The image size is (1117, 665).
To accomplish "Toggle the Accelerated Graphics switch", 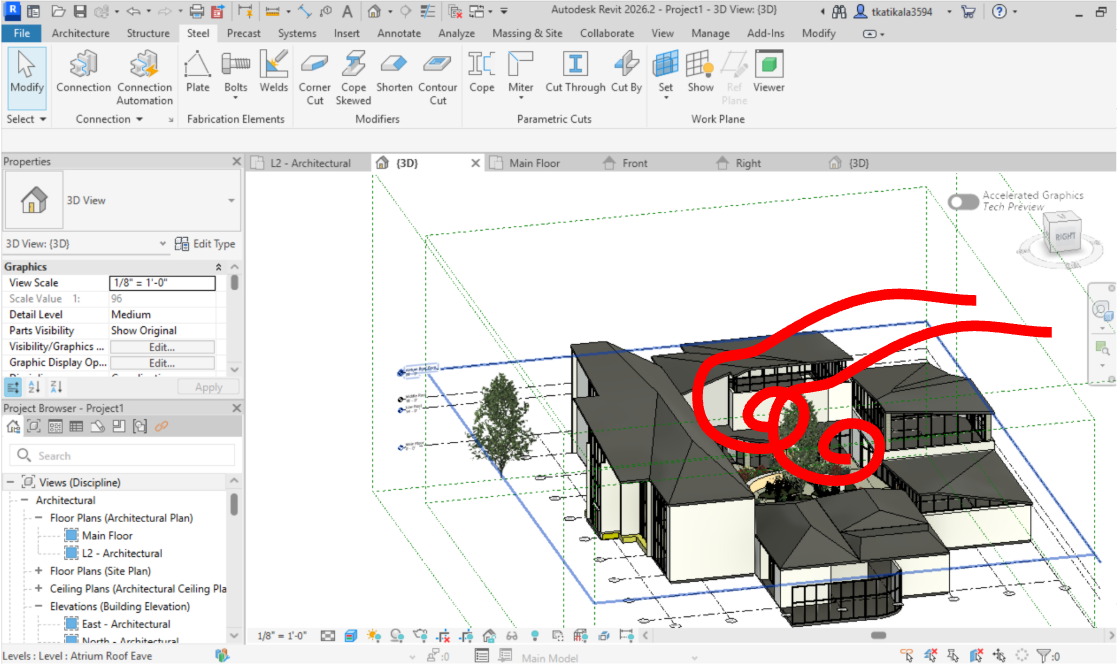I will tap(963, 202).
